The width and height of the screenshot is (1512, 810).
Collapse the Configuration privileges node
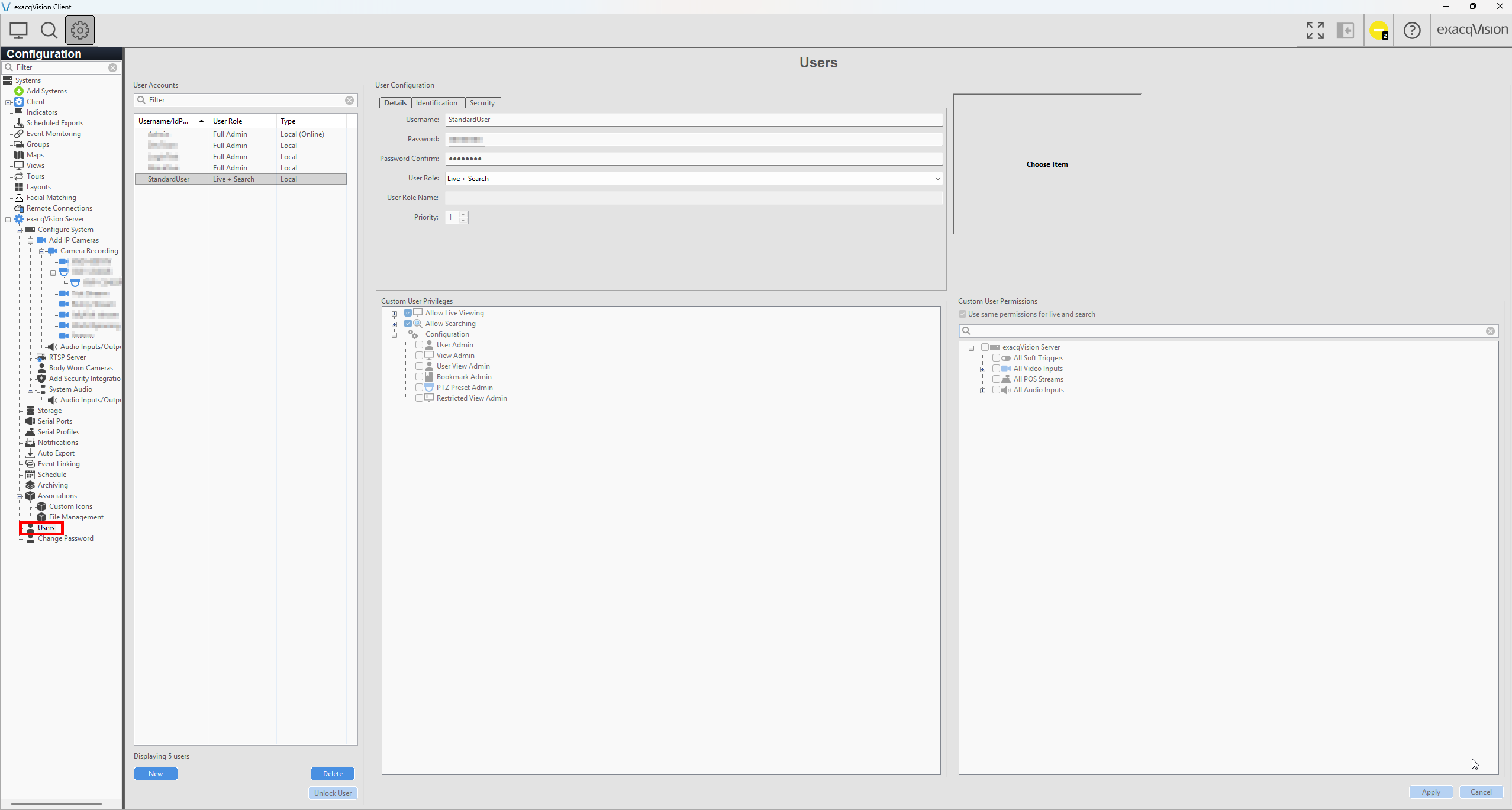[x=394, y=335]
